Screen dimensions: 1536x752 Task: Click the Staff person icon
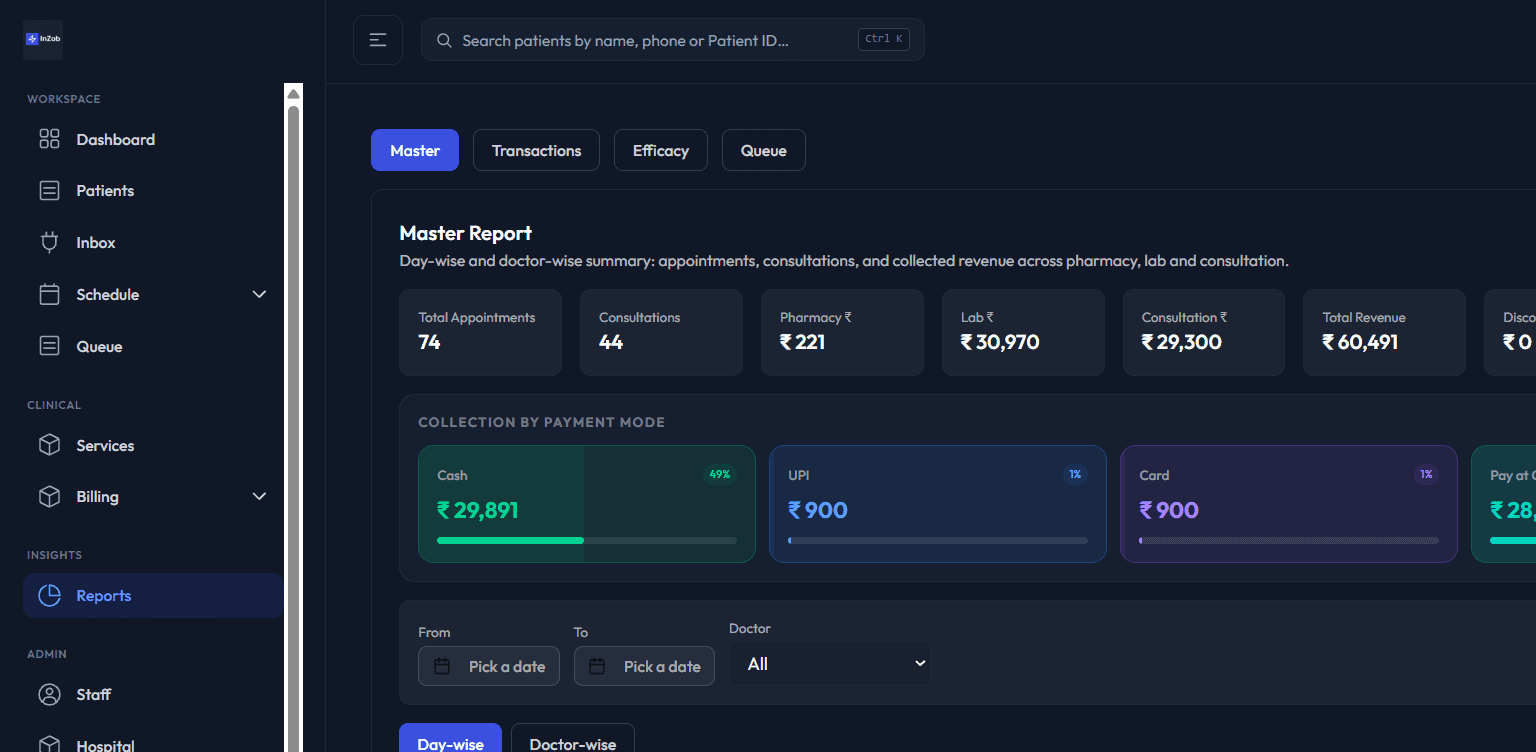click(x=49, y=694)
